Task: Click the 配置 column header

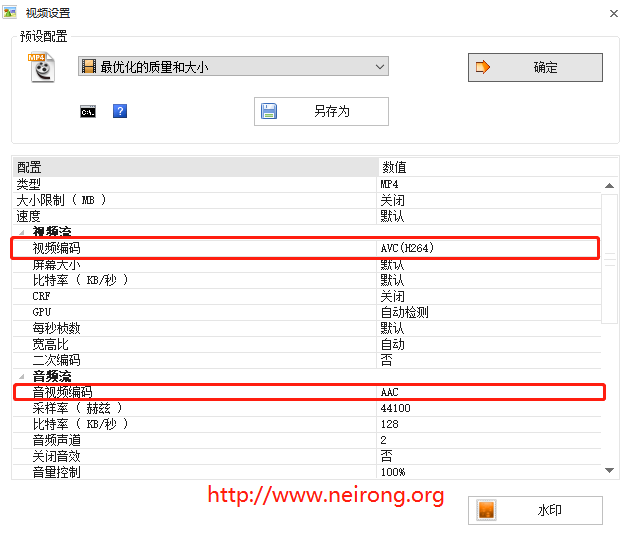Action: 195,167
